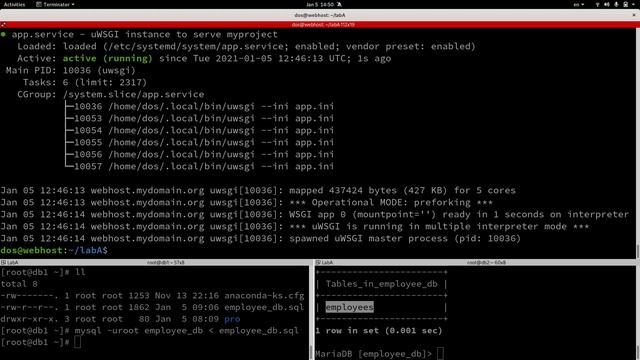The height and width of the screenshot is (360, 640).
Task: Click the top terminal pane scrollbar
Action: tap(638, 143)
